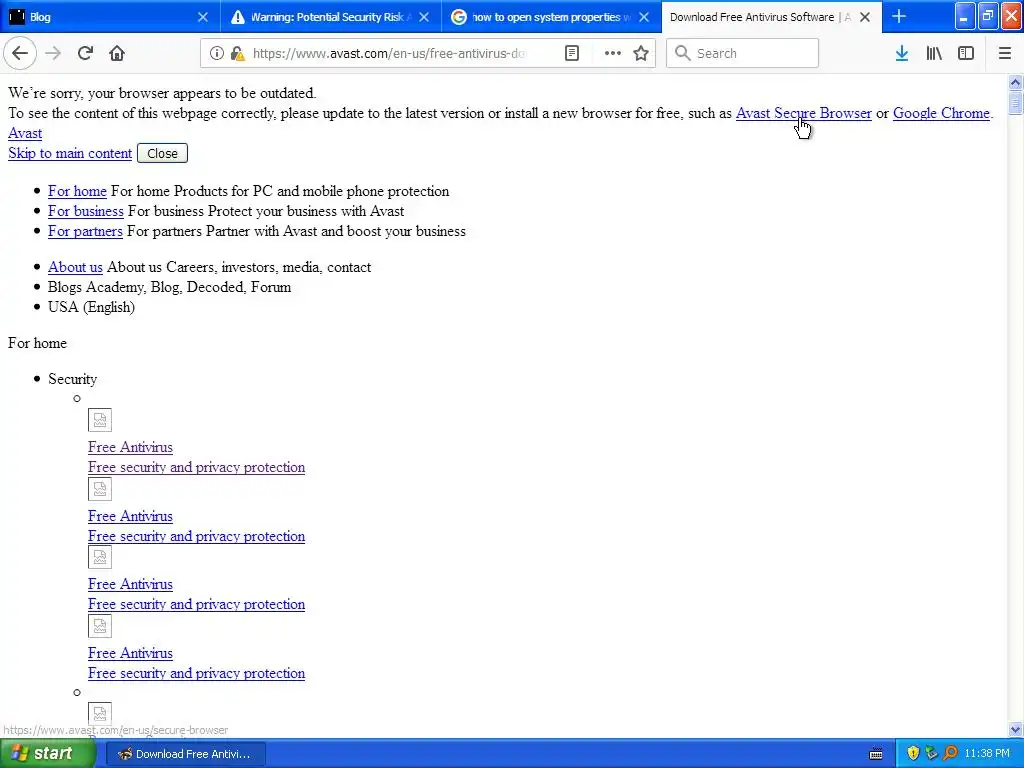Go back using the browser back arrow
1024x768 pixels.
point(20,54)
